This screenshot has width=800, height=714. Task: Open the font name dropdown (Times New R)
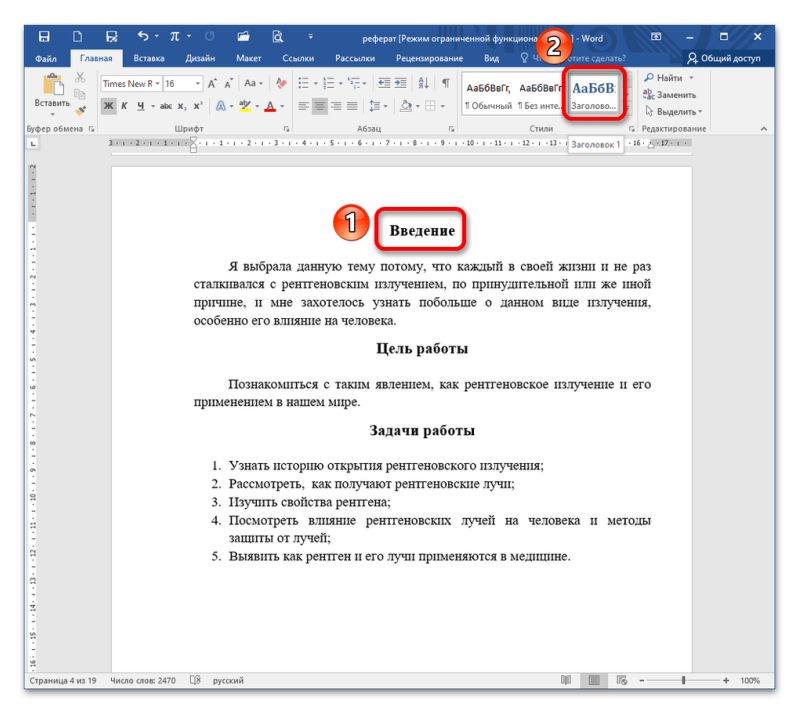(x=158, y=84)
